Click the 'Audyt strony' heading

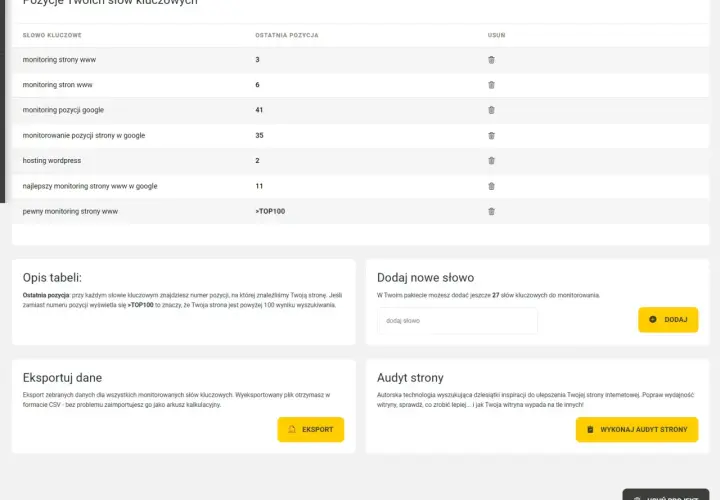click(410, 378)
